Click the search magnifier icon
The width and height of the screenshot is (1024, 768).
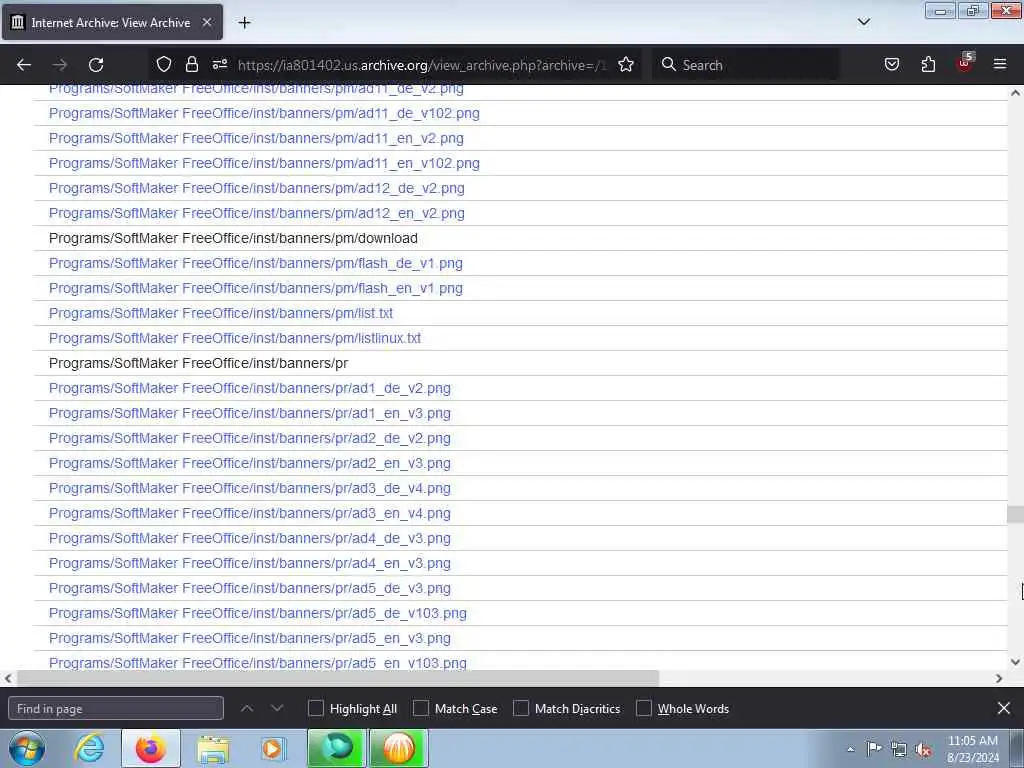tap(668, 65)
